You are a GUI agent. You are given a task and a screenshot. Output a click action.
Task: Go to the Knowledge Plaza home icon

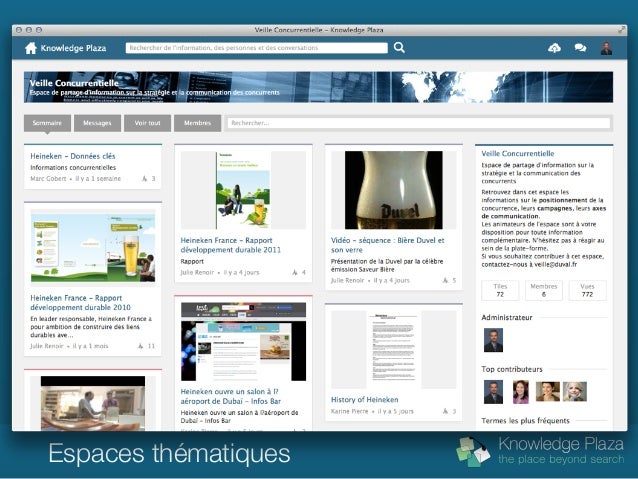[31, 48]
